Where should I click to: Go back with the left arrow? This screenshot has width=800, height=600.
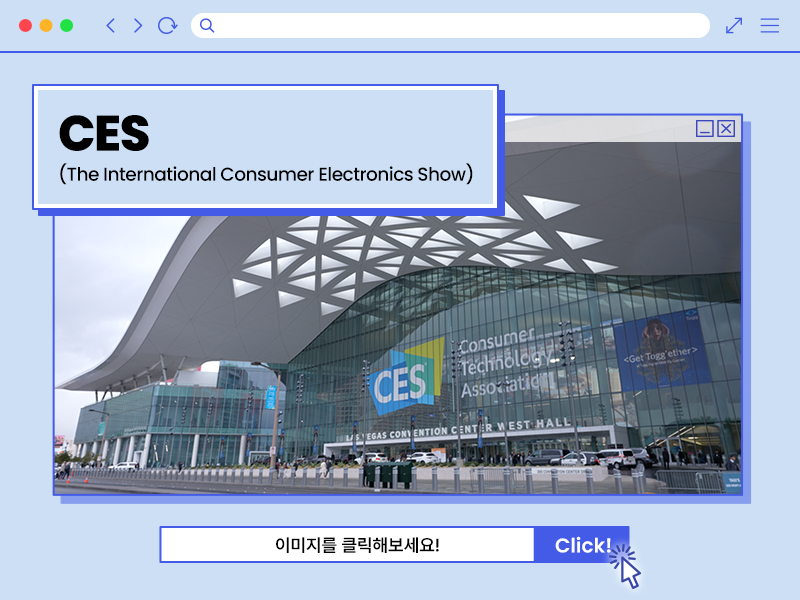[x=110, y=26]
